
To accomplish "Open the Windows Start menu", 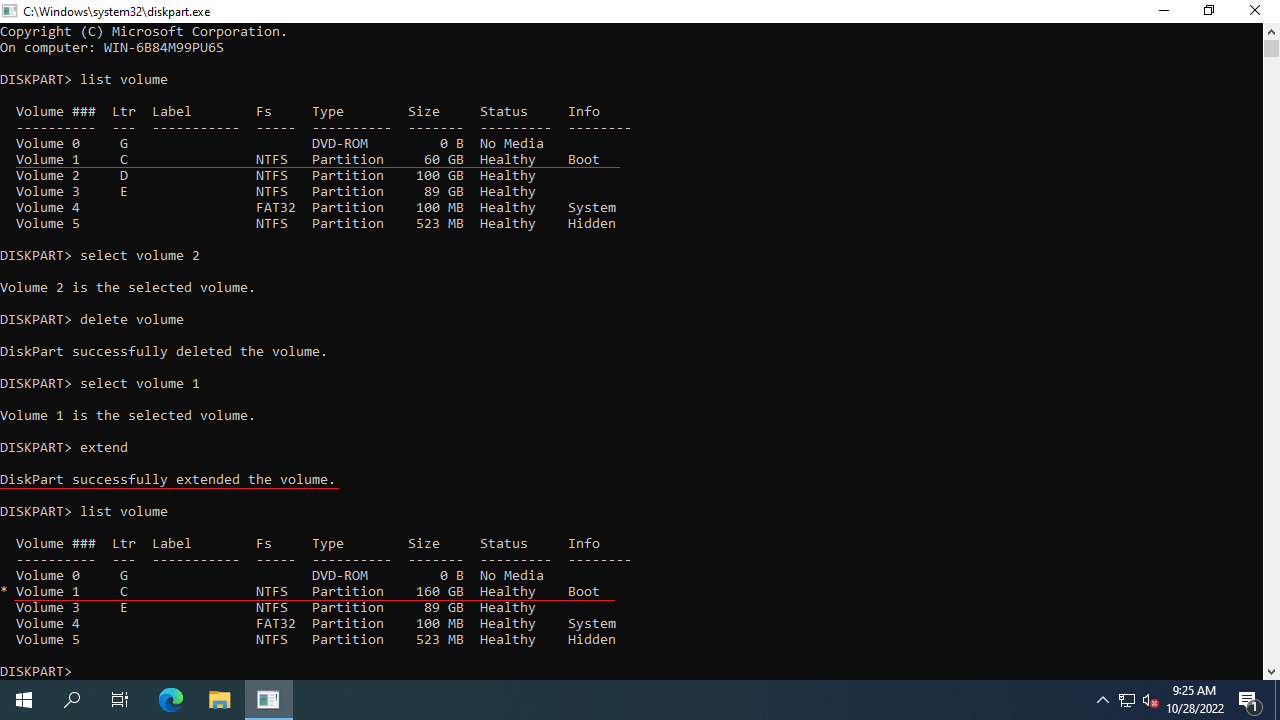I will tap(24, 700).
